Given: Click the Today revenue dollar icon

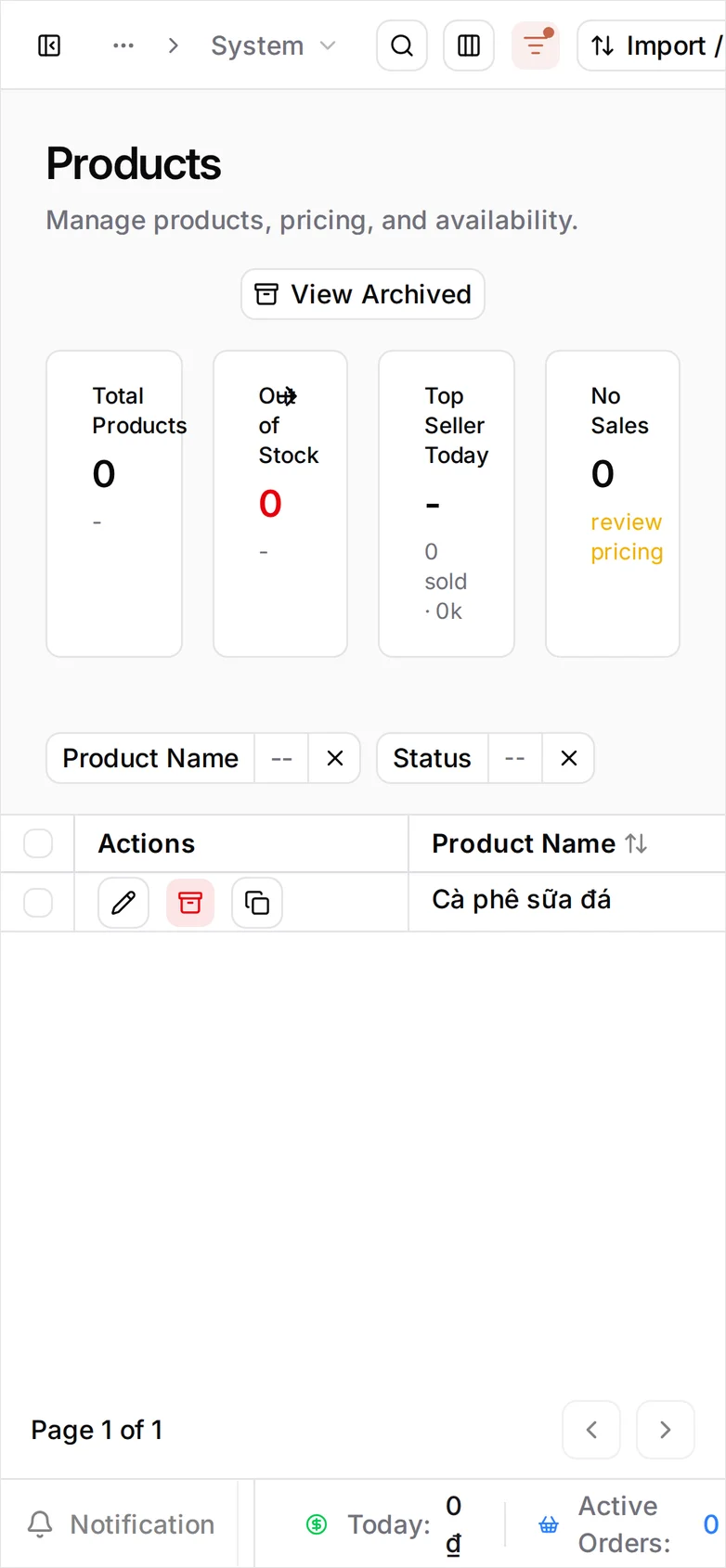Looking at the screenshot, I should [317, 1524].
